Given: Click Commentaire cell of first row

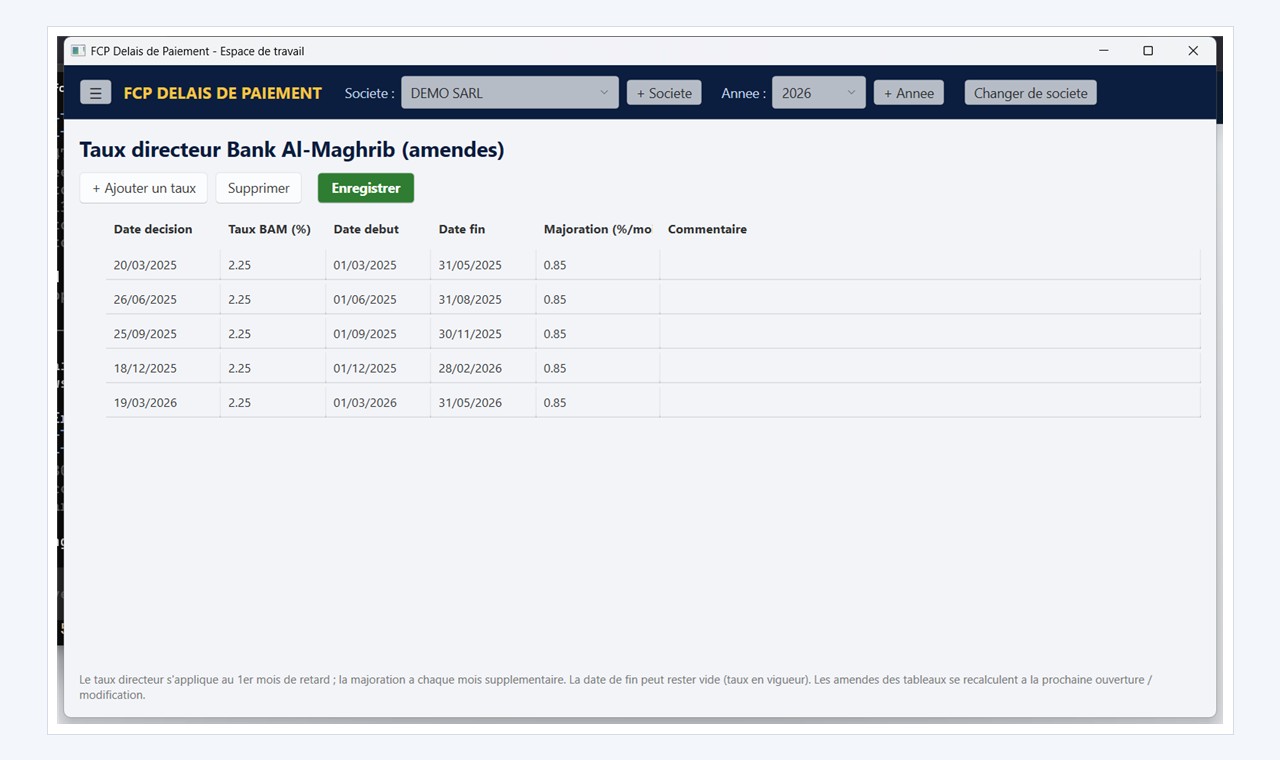Looking at the screenshot, I should (x=930, y=265).
